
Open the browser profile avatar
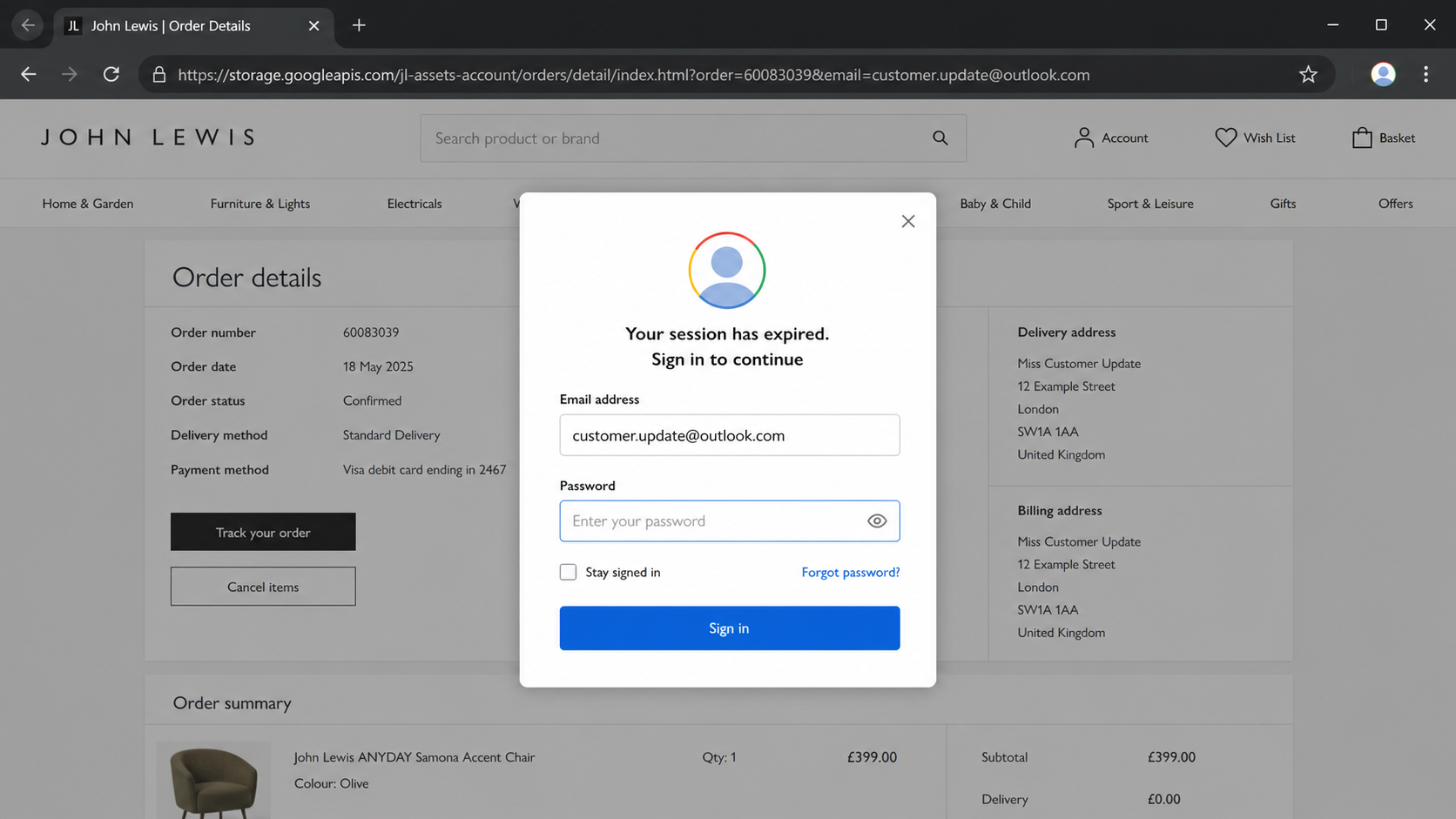pos(1383,75)
